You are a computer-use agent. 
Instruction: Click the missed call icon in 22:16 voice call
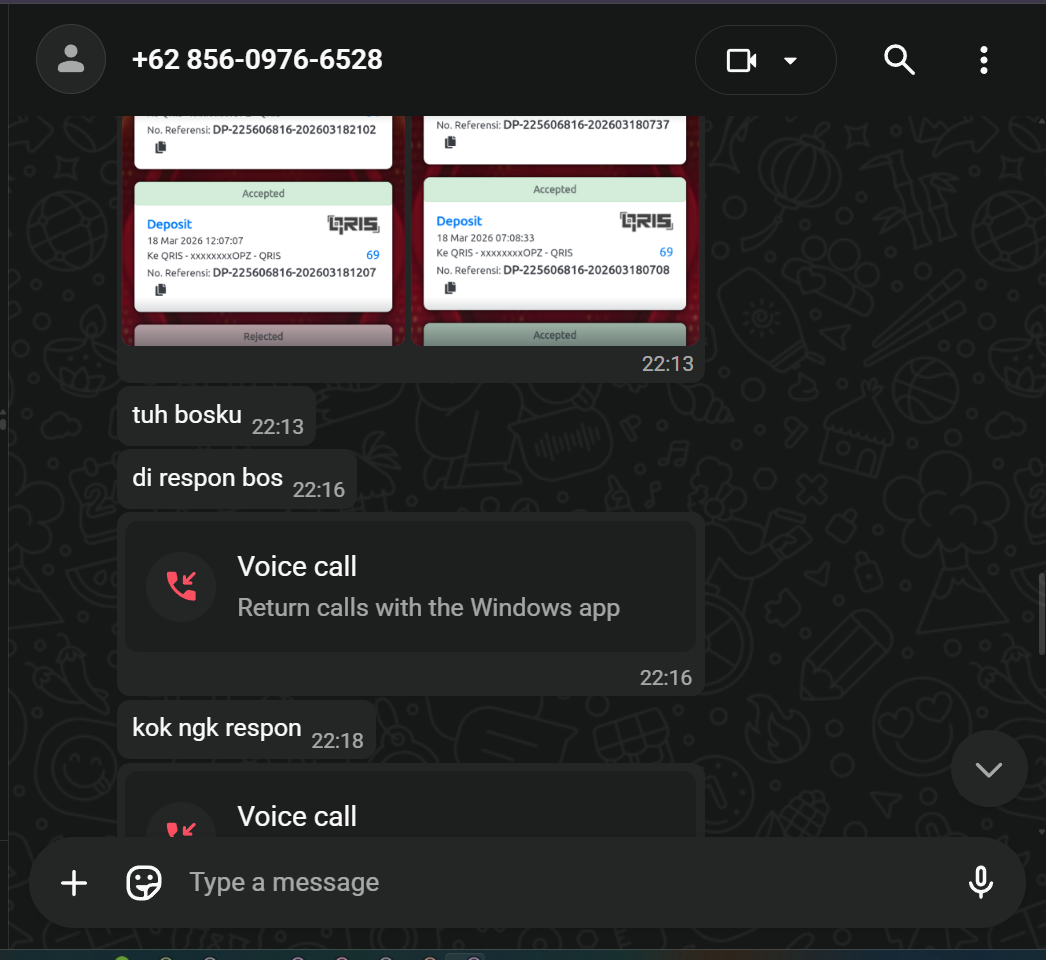[x=181, y=586]
